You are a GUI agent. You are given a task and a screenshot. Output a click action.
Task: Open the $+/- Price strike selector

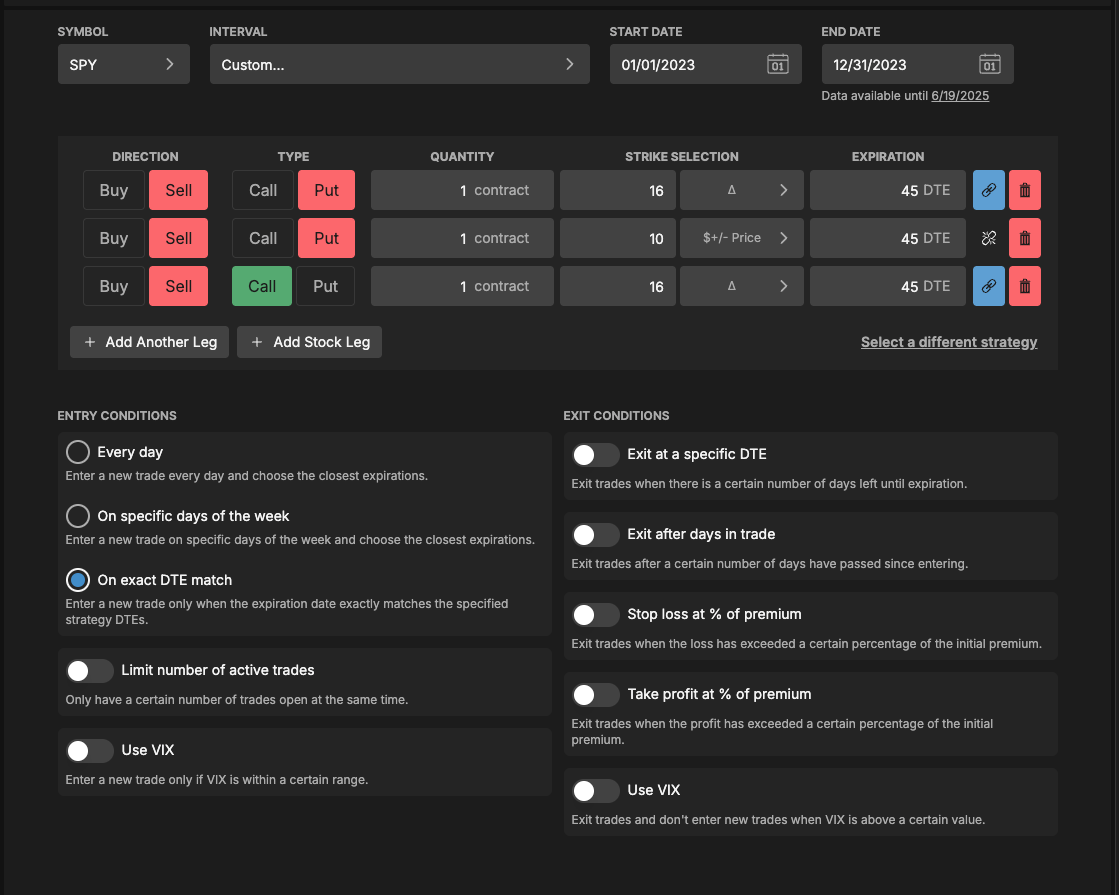741,238
